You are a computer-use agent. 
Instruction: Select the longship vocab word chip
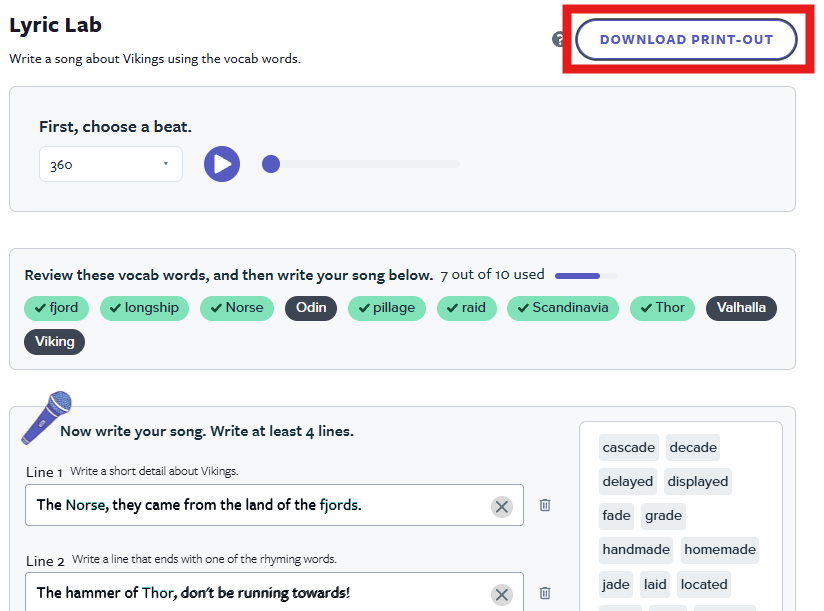tap(145, 308)
